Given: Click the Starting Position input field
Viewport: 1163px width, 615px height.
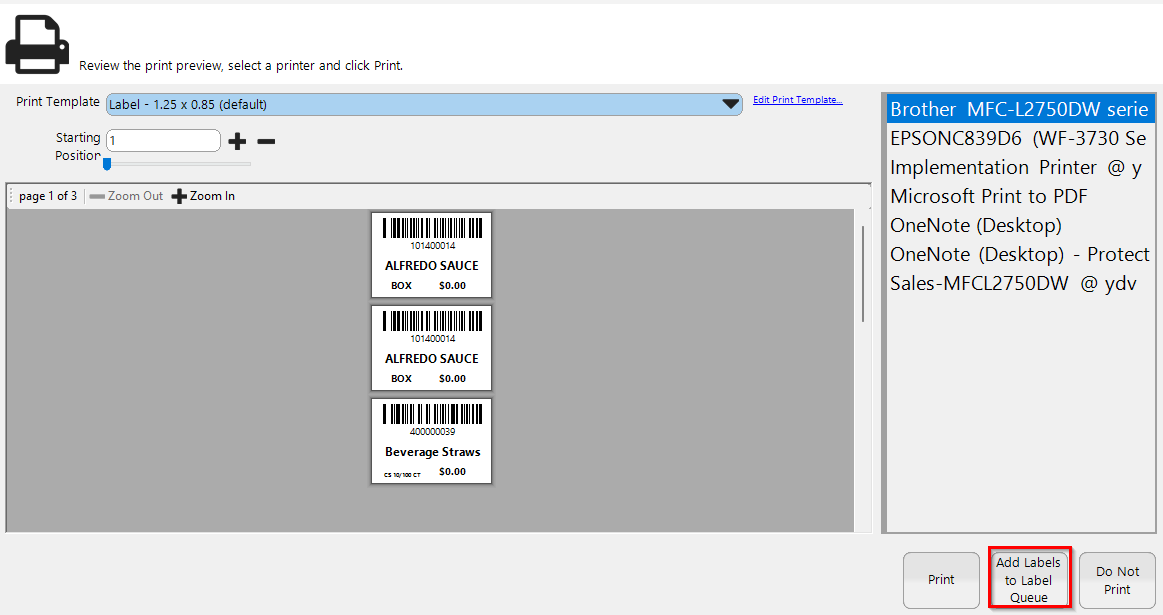Looking at the screenshot, I should (162, 141).
